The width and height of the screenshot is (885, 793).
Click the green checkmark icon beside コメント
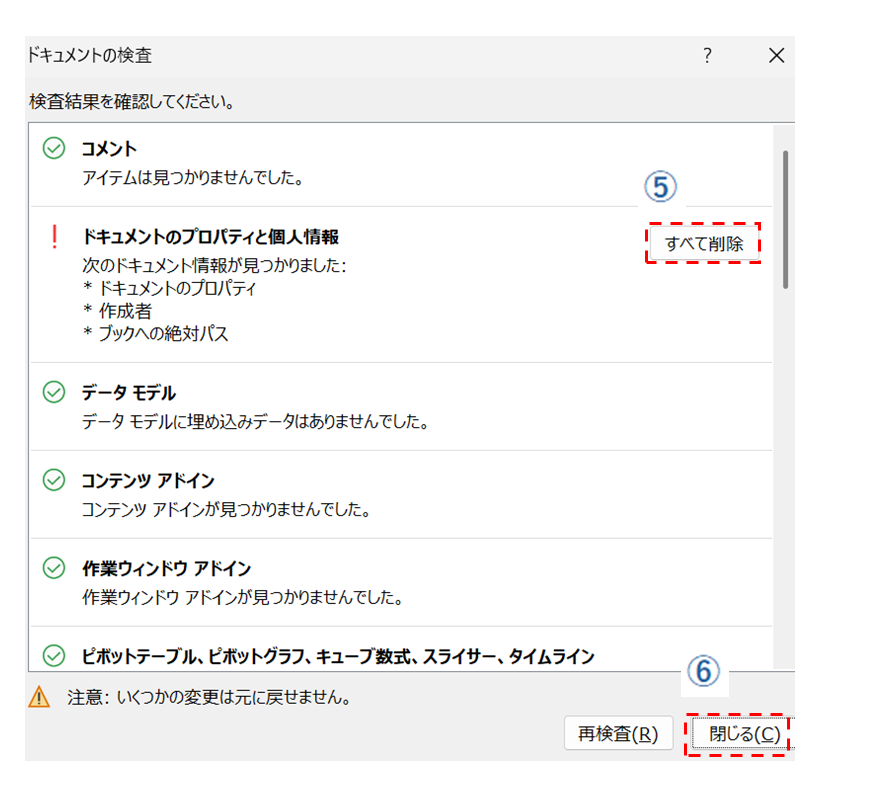54,149
